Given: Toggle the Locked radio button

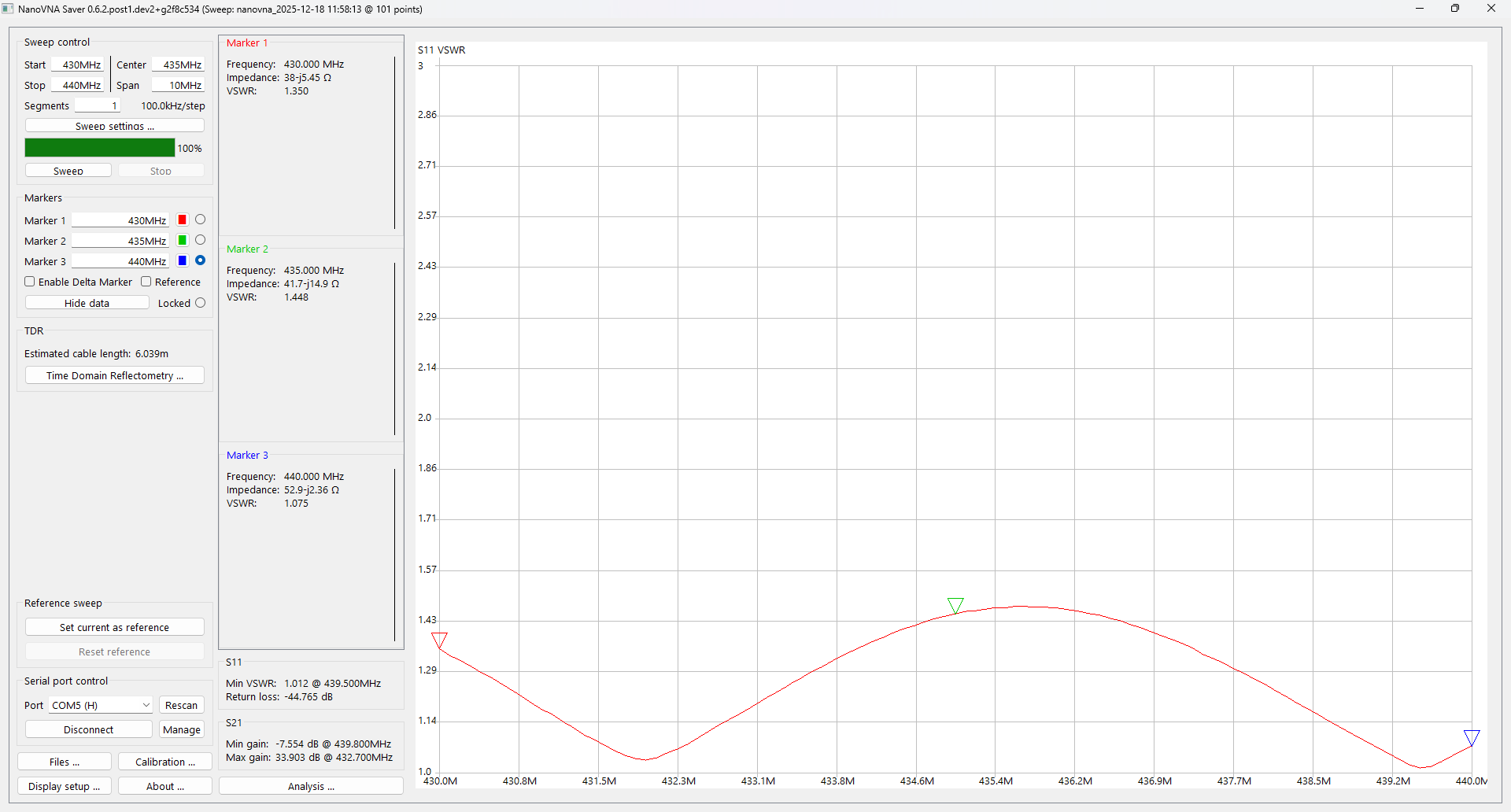Looking at the screenshot, I should [200, 303].
